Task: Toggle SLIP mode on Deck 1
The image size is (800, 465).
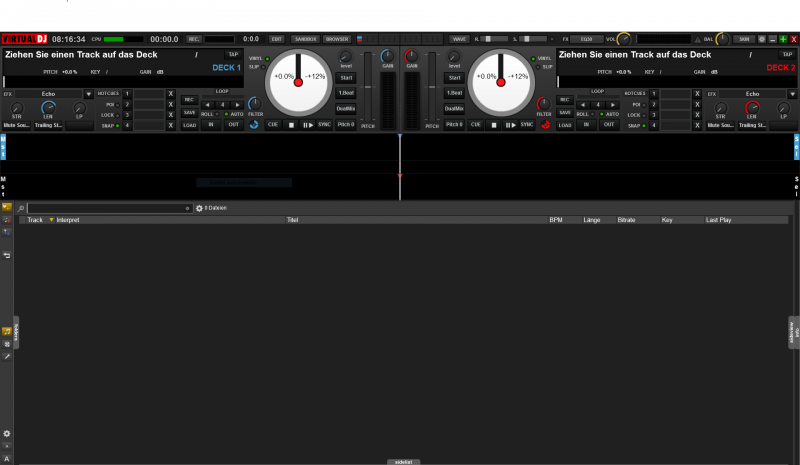Action: pos(264,67)
